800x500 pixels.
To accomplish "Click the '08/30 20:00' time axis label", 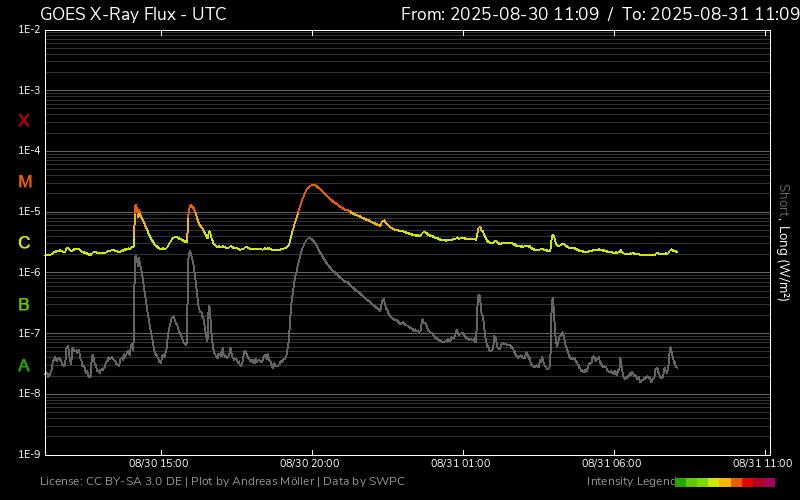I will [310, 463].
